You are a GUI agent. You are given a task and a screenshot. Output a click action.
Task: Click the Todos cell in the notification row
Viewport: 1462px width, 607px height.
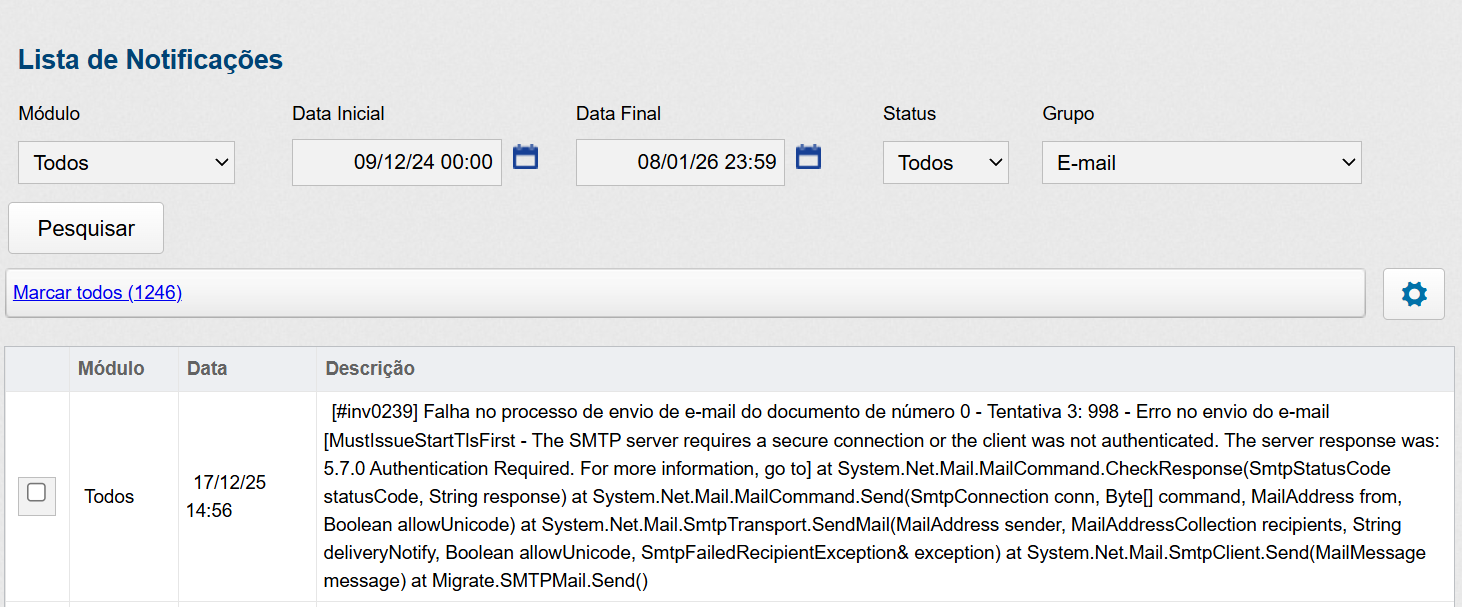point(109,496)
